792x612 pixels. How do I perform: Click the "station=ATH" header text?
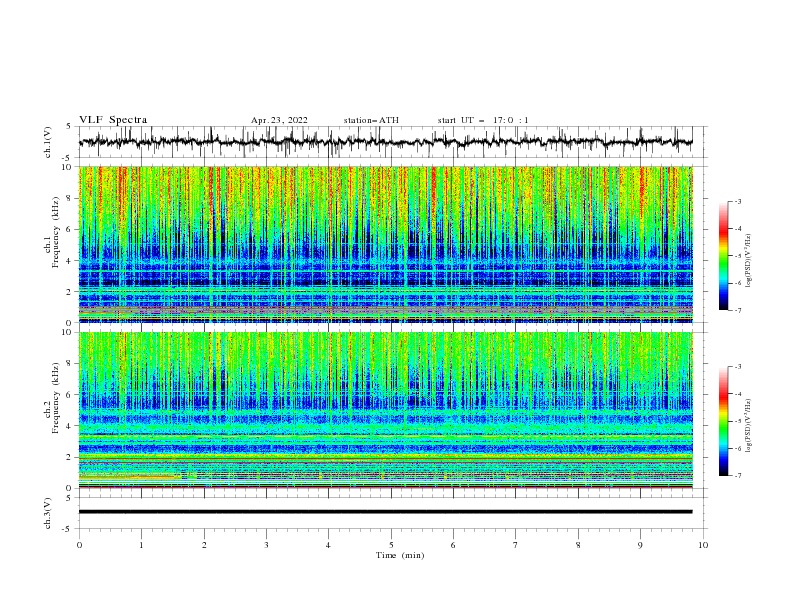coord(371,120)
